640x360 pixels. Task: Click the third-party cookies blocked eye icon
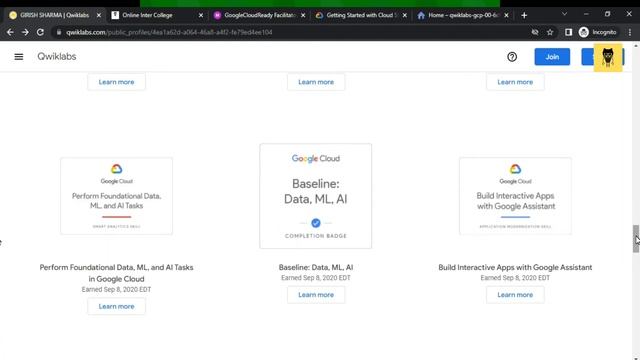click(535, 32)
